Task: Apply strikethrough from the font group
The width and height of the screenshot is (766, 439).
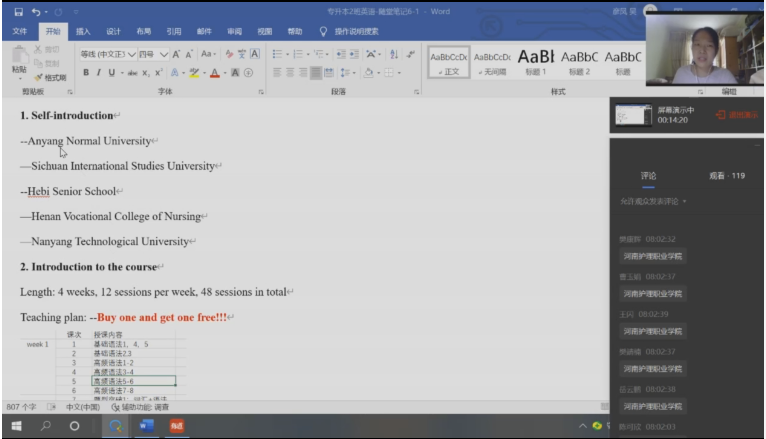Action: click(x=131, y=73)
